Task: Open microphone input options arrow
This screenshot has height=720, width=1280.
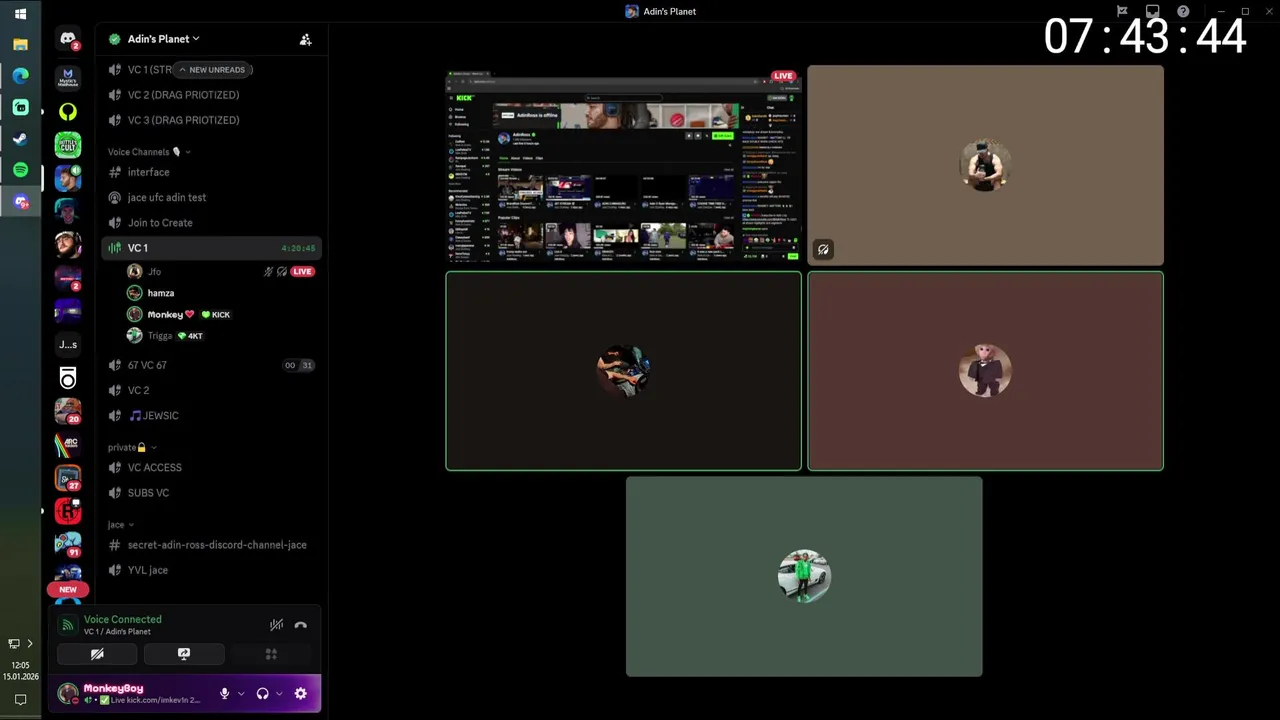Action: tap(241, 693)
